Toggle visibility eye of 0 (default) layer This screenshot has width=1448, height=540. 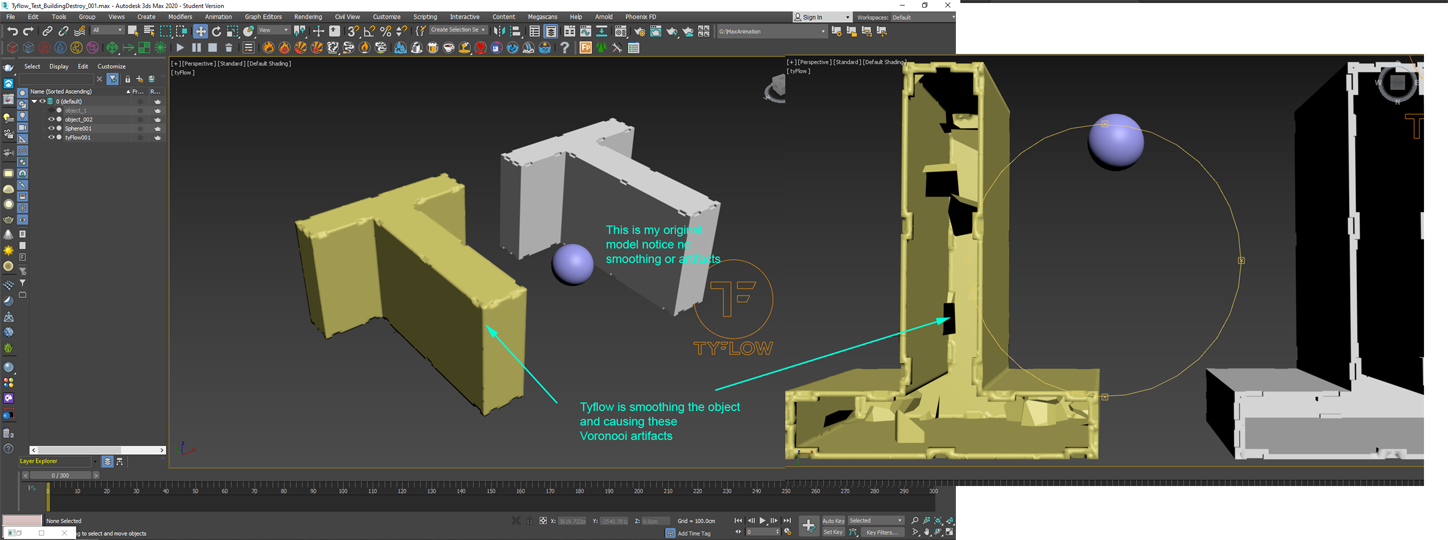42,101
